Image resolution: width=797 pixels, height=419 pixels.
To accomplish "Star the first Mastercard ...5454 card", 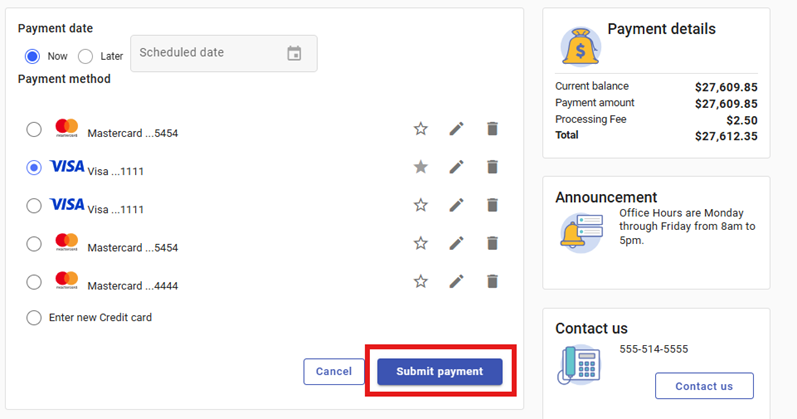I will tap(421, 129).
